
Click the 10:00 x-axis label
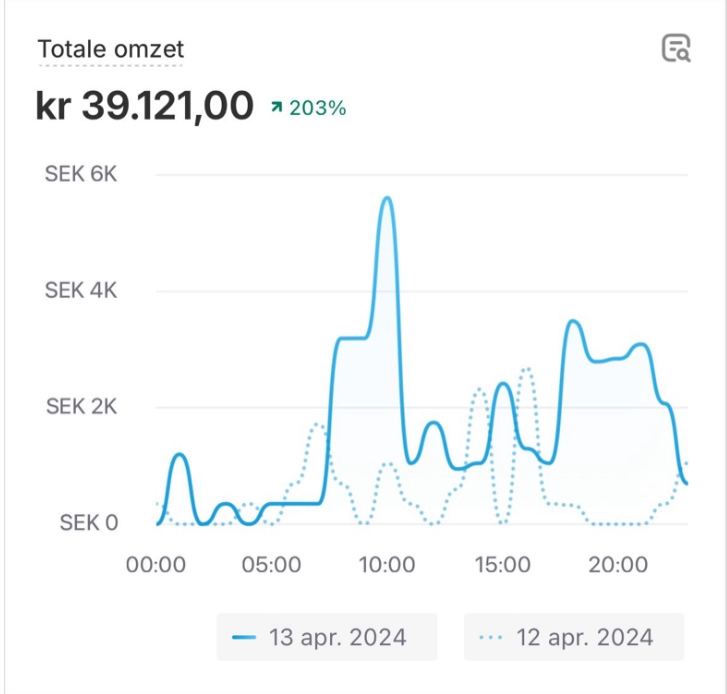coord(387,565)
